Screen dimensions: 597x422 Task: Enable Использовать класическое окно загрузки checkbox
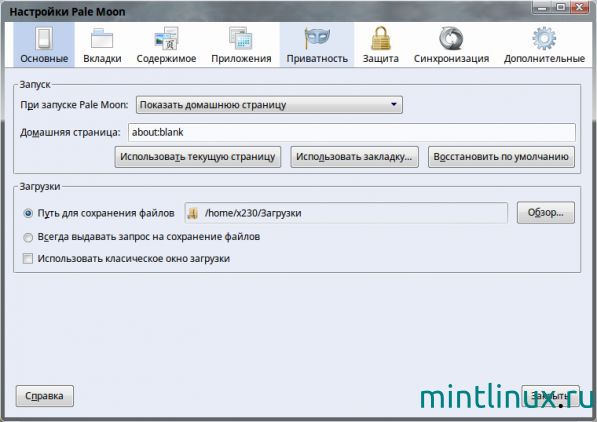(28, 259)
